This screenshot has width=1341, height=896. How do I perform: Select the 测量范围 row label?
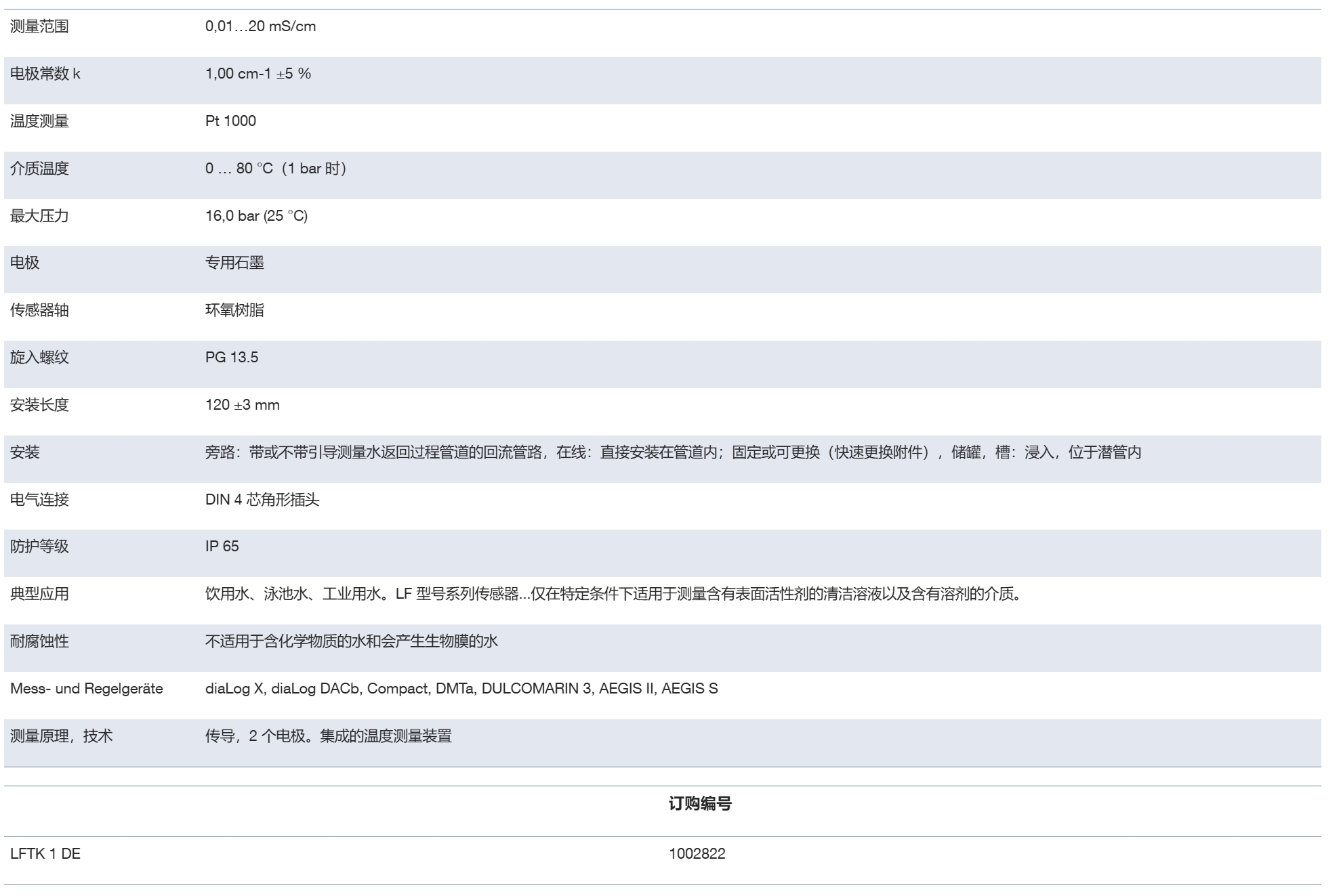coord(39,26)
